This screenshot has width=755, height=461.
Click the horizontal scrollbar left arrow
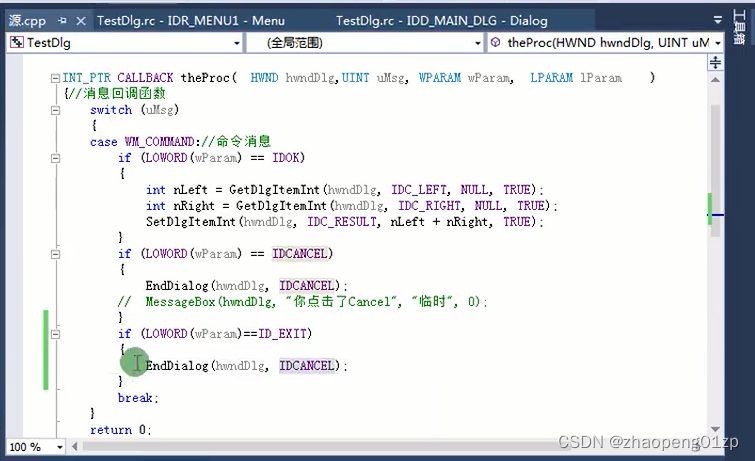coord(75,447)
